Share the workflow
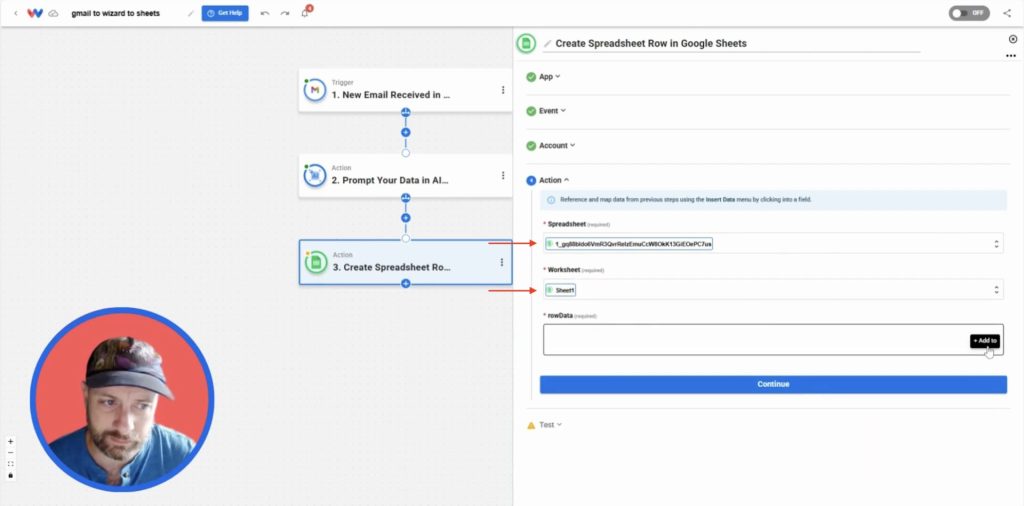Viewport: 1024px width, 506px height. [x=1007, y=13]
